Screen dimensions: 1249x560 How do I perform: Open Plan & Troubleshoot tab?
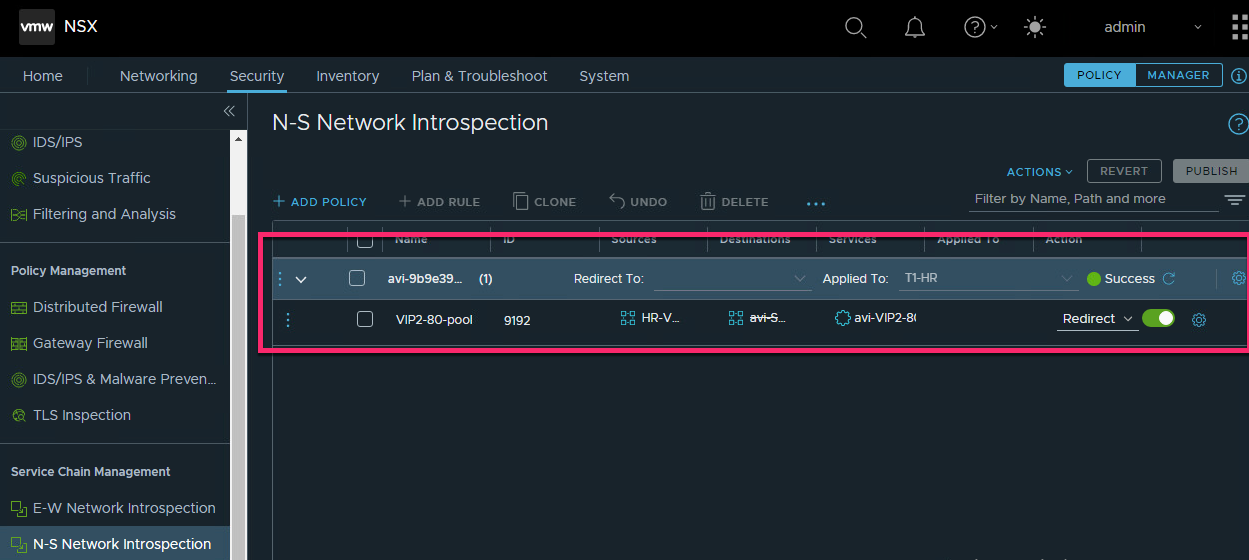(480, 76)
